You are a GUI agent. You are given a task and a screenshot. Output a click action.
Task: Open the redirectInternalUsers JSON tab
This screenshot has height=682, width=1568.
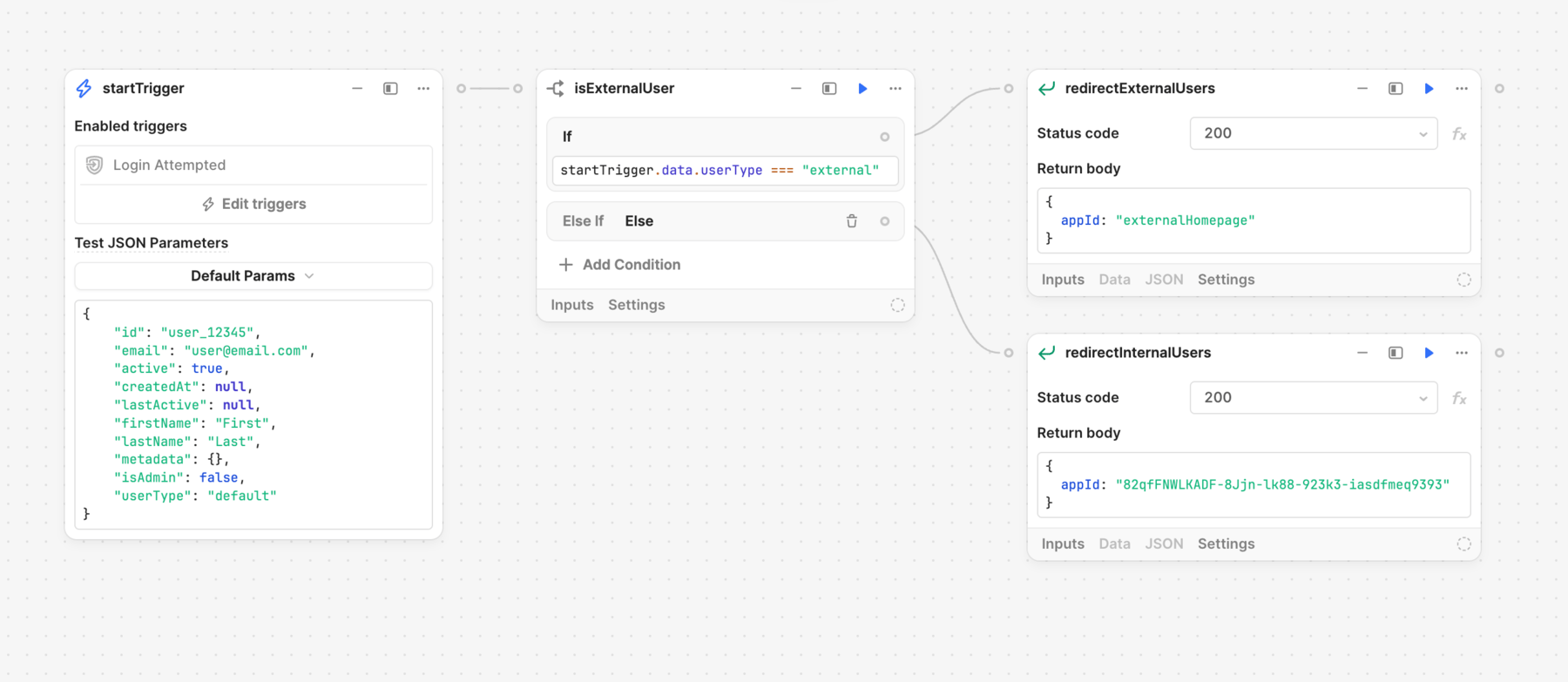[1164, 544]
